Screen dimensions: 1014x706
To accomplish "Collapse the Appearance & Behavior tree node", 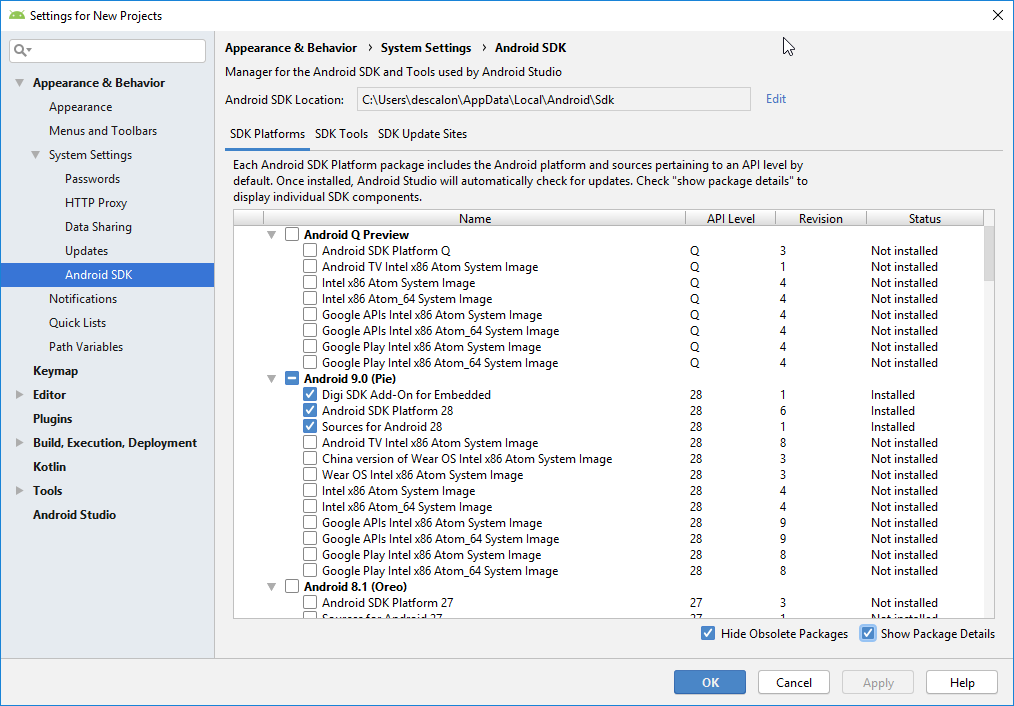I will pyautogui.click(x=19, y=83).
